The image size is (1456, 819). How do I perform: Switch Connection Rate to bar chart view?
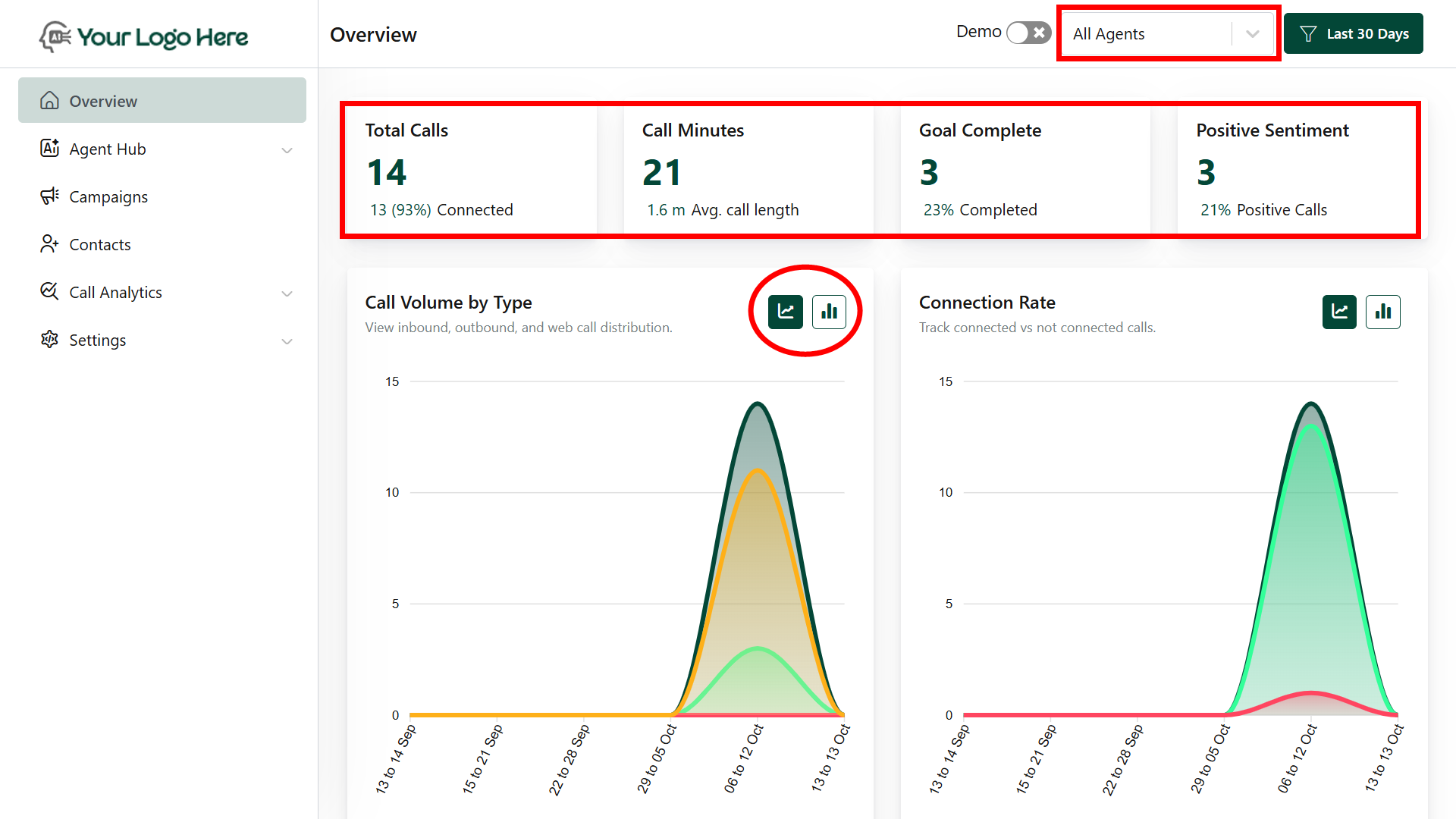point(1383,312)
